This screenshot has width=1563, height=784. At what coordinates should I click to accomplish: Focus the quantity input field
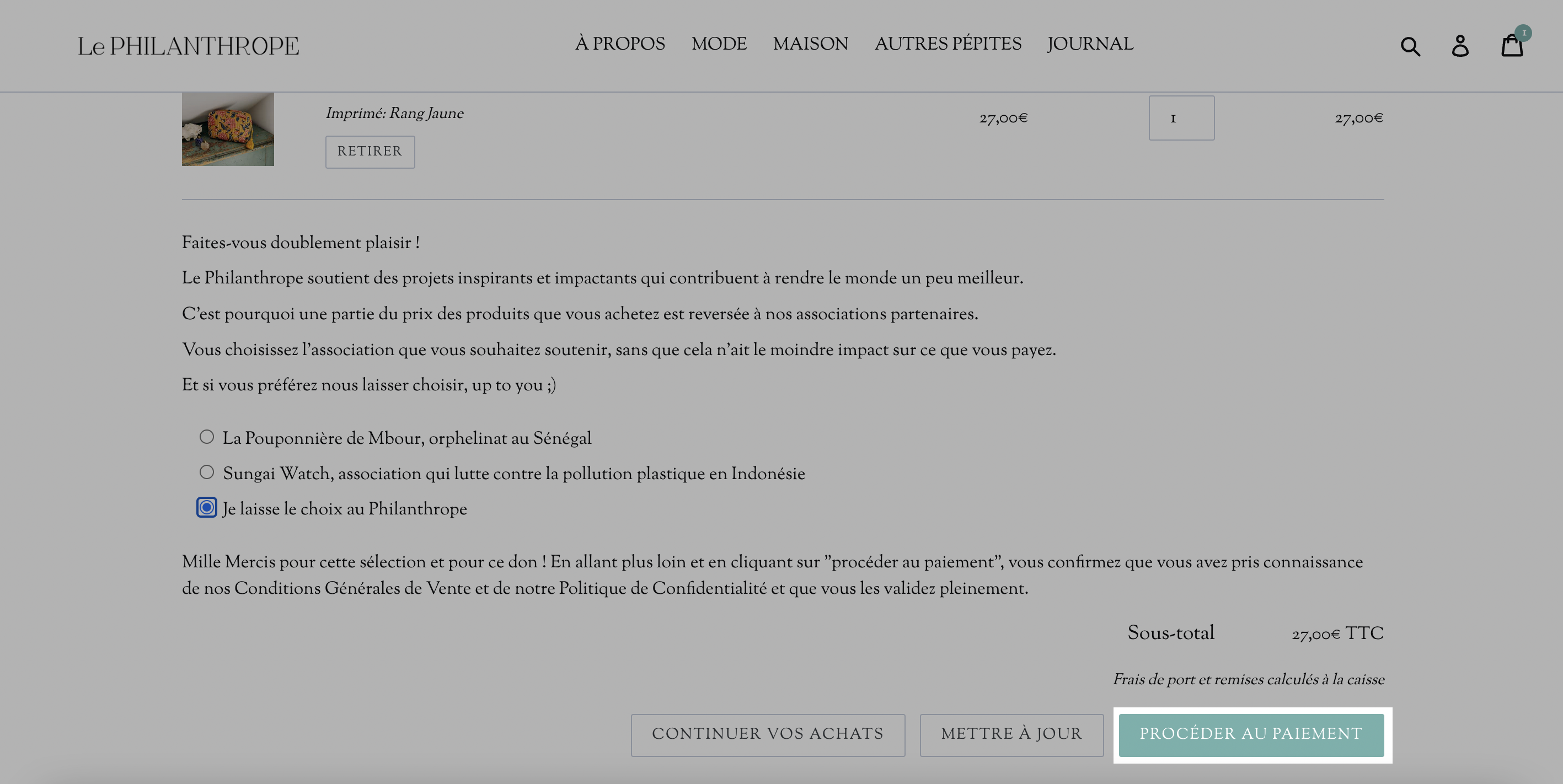pyautogui.click(x=1181, y=117)
